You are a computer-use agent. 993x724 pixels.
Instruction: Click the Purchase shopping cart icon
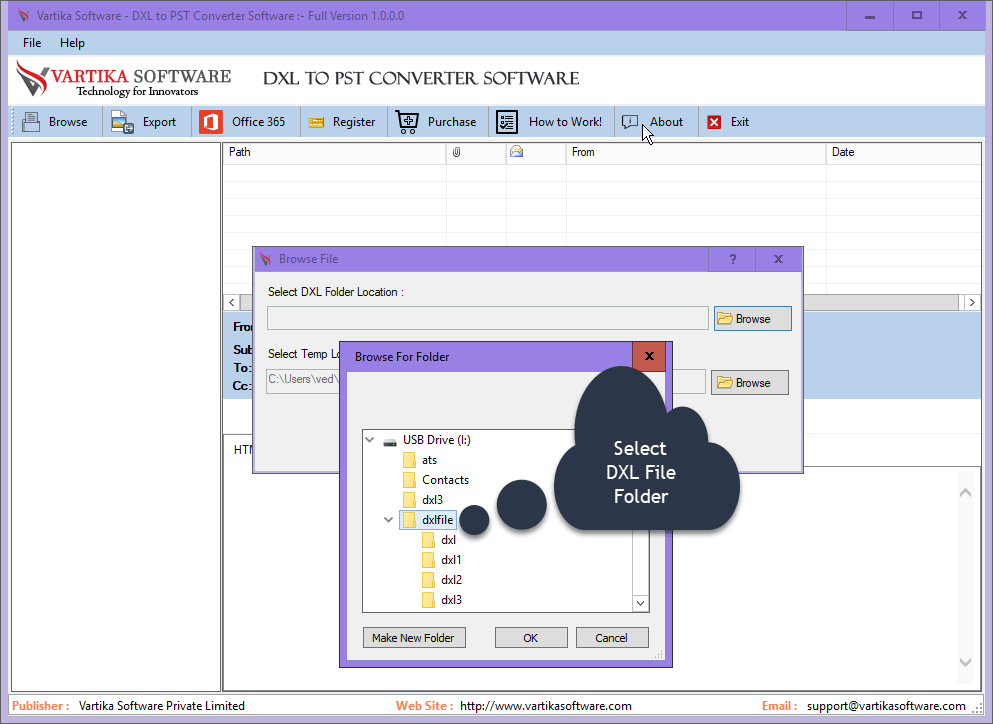click(407, 122)
